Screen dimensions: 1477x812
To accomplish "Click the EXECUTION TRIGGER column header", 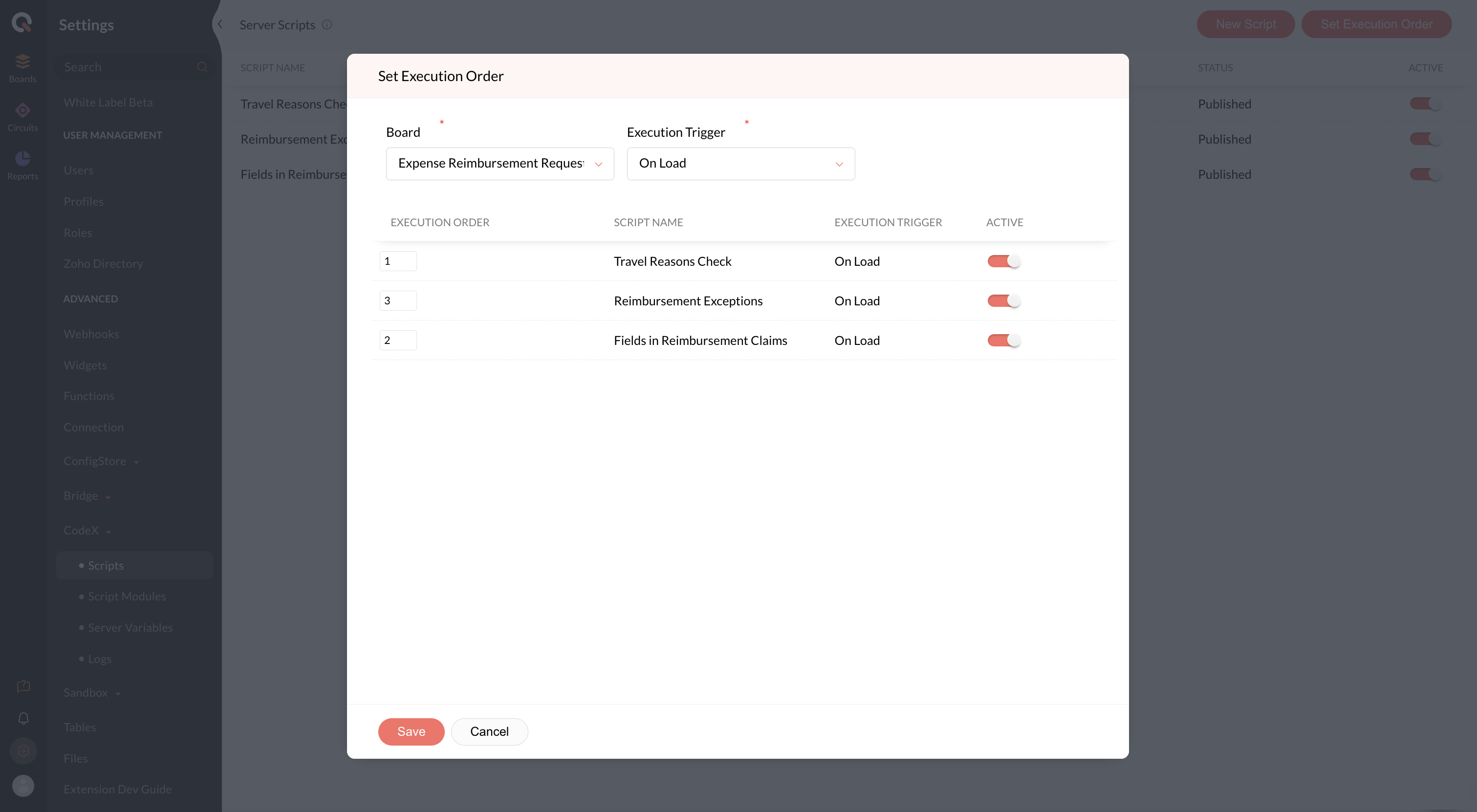I will pos(888,222).
